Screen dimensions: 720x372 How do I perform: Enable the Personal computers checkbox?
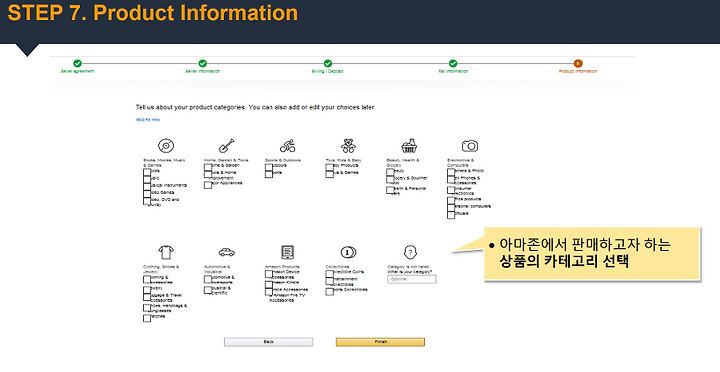pyautogui.click(x=451, y=208)
